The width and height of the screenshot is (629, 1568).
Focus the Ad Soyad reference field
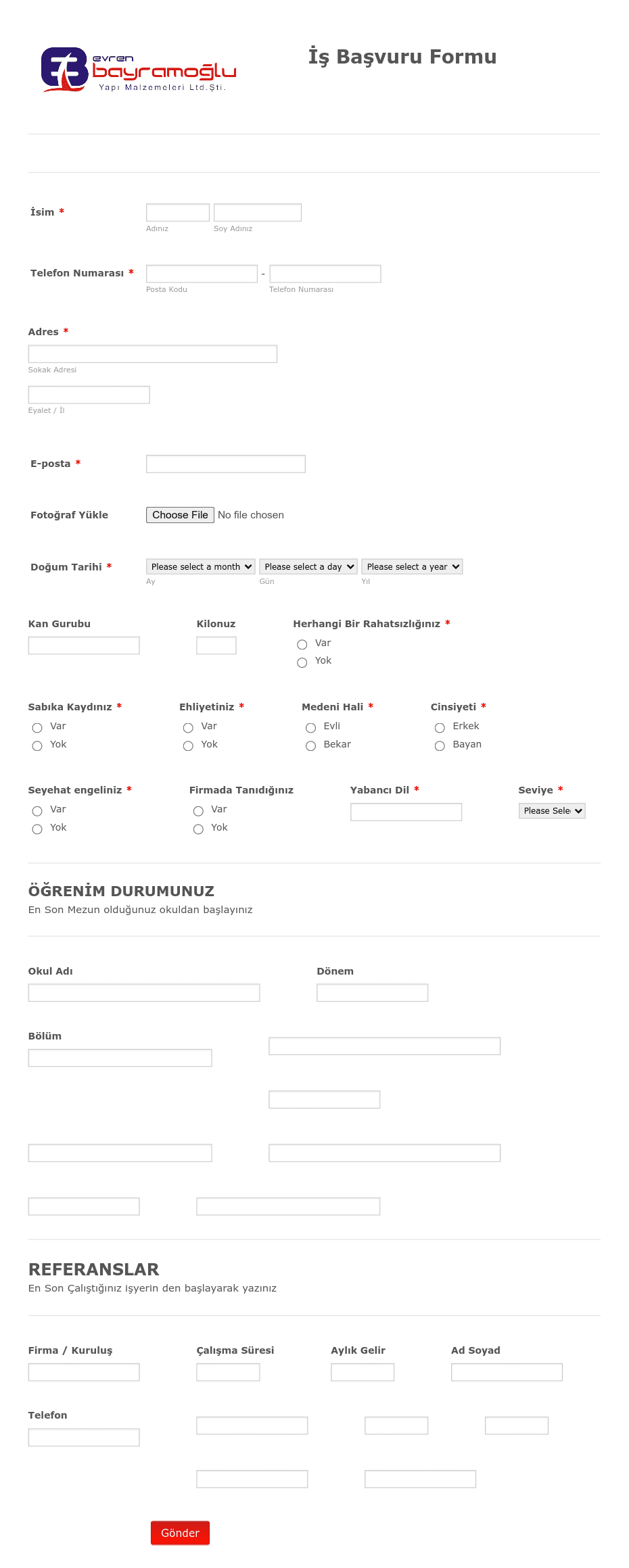tap(507, 1372)
